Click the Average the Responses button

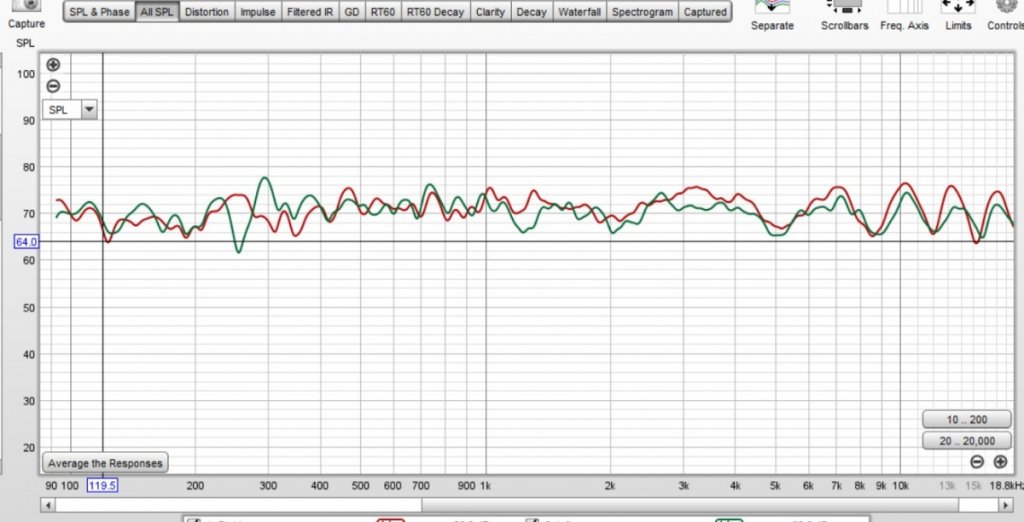105,463
